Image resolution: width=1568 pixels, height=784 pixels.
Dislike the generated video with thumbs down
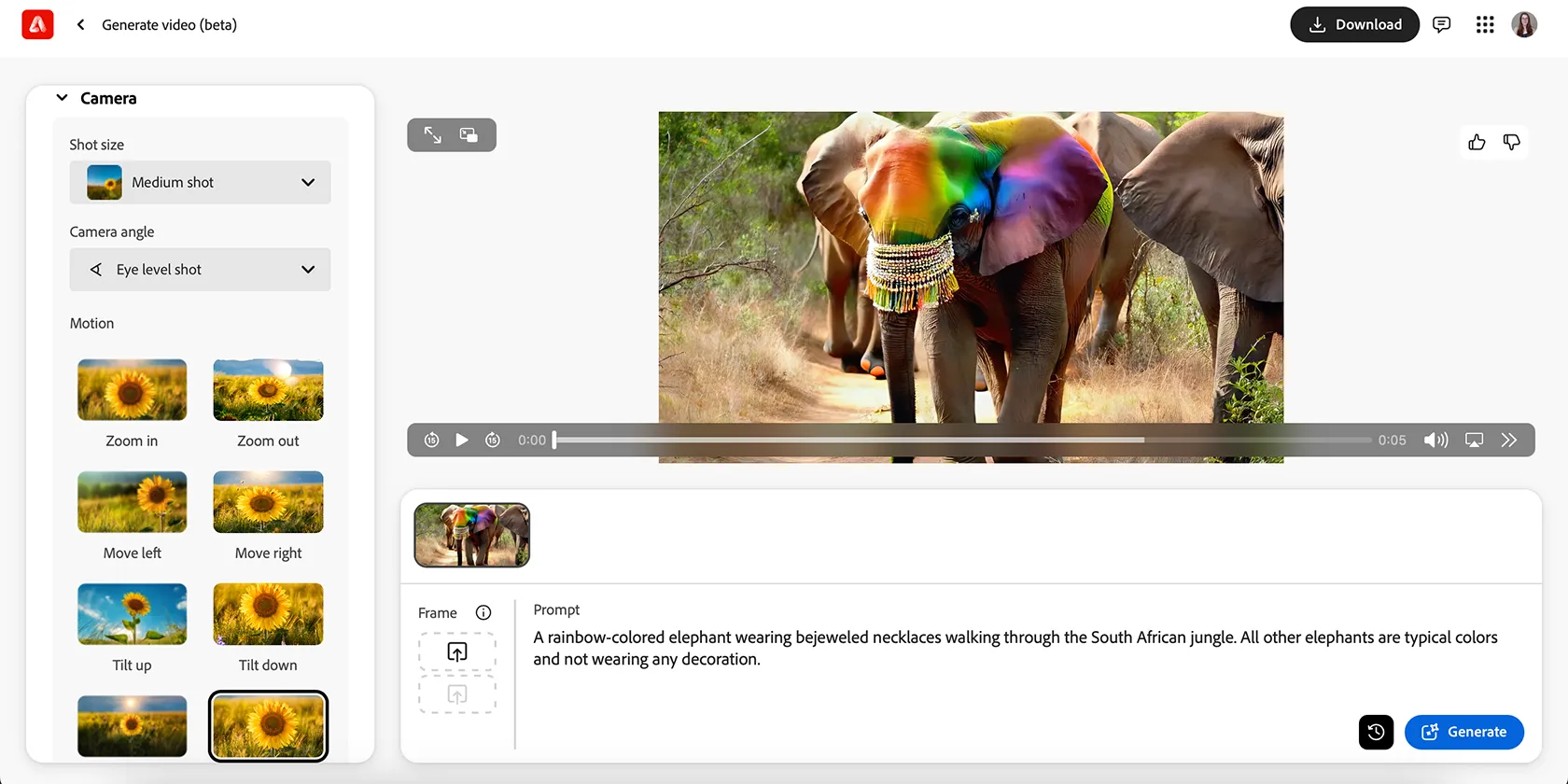pyautogui.click(x=1512, y=142)
